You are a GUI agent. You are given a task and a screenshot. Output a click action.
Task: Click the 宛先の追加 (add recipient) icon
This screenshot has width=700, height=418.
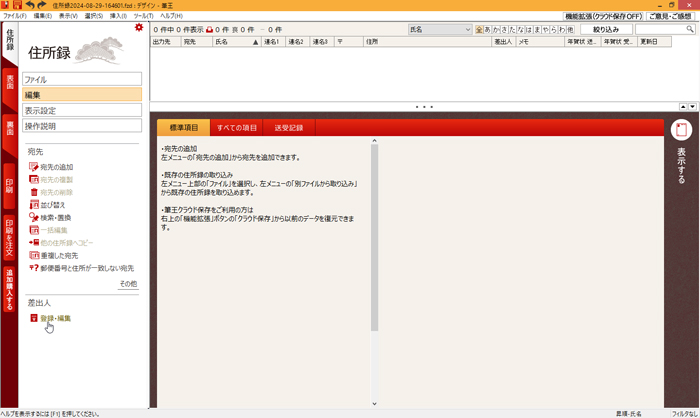[x=33, y=167]
